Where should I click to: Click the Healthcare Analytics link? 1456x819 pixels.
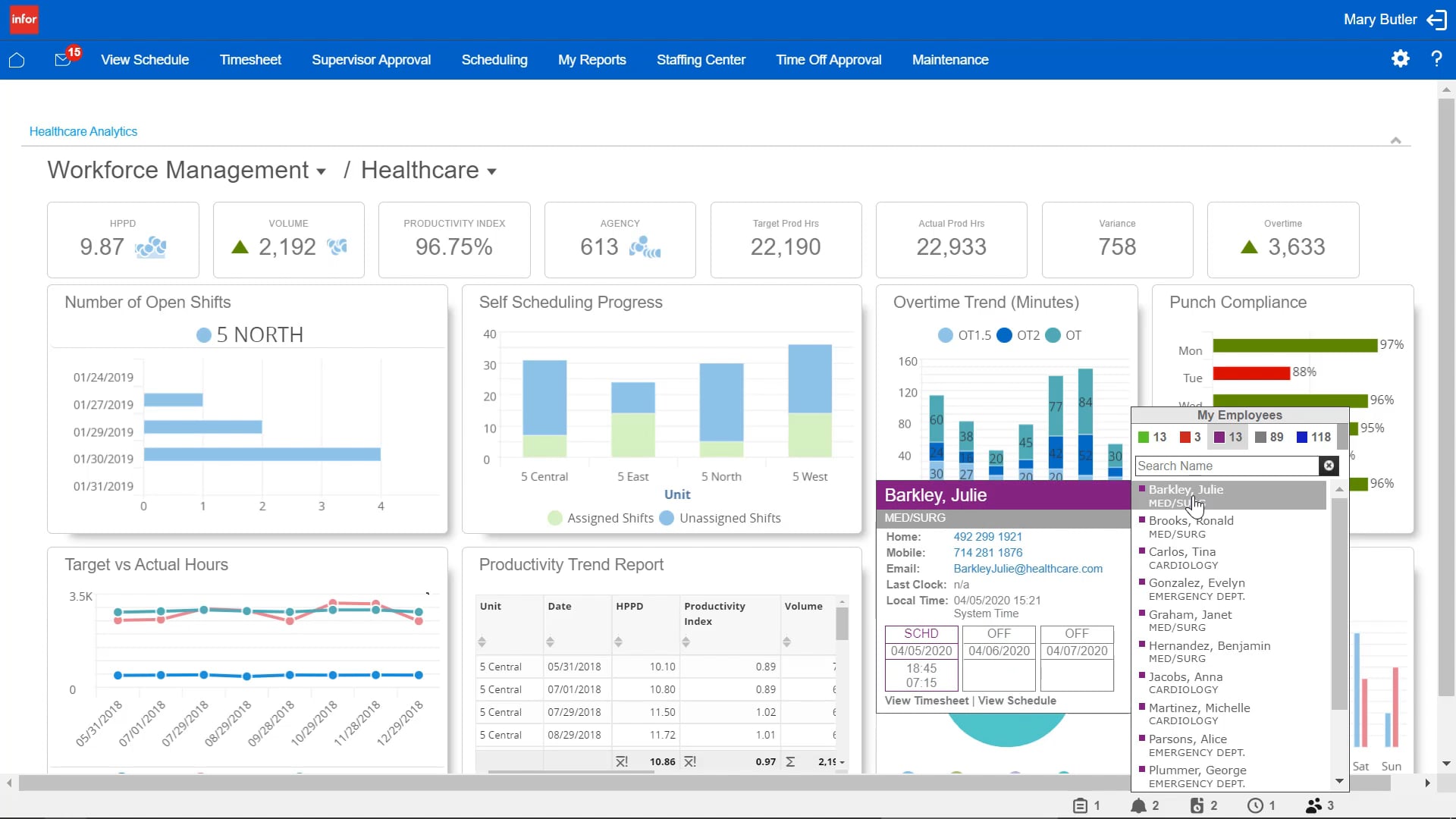click(83, 132)
